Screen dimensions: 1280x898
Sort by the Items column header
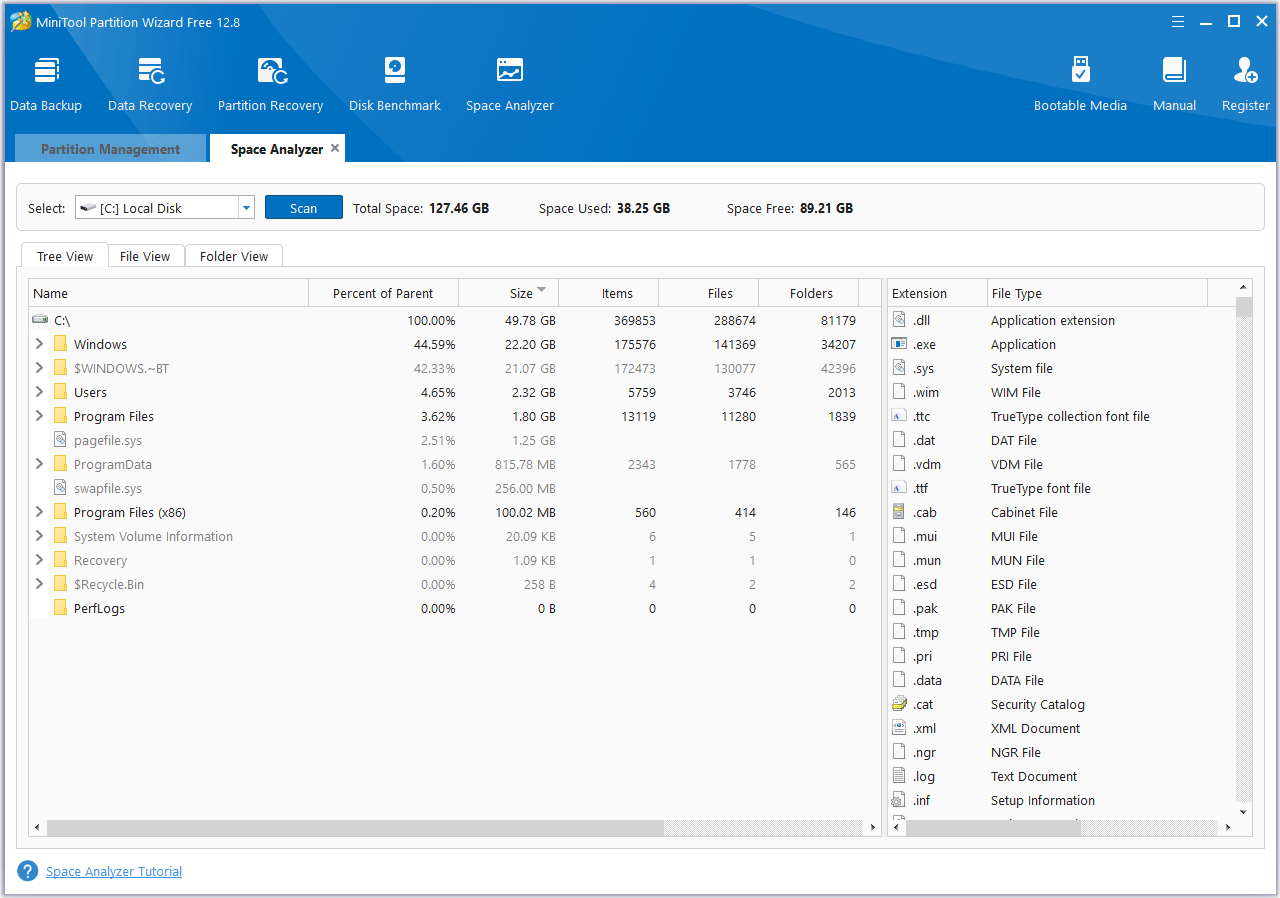click(x=608, y=293)
